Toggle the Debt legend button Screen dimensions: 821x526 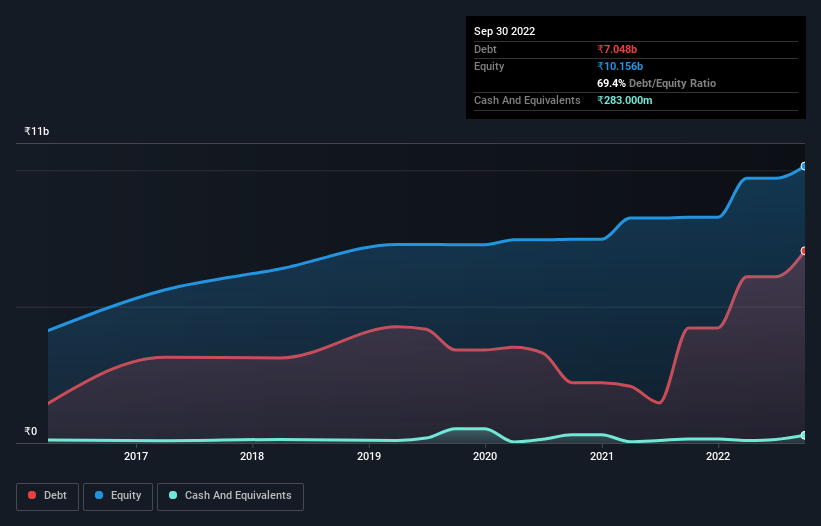click(47, 496)
